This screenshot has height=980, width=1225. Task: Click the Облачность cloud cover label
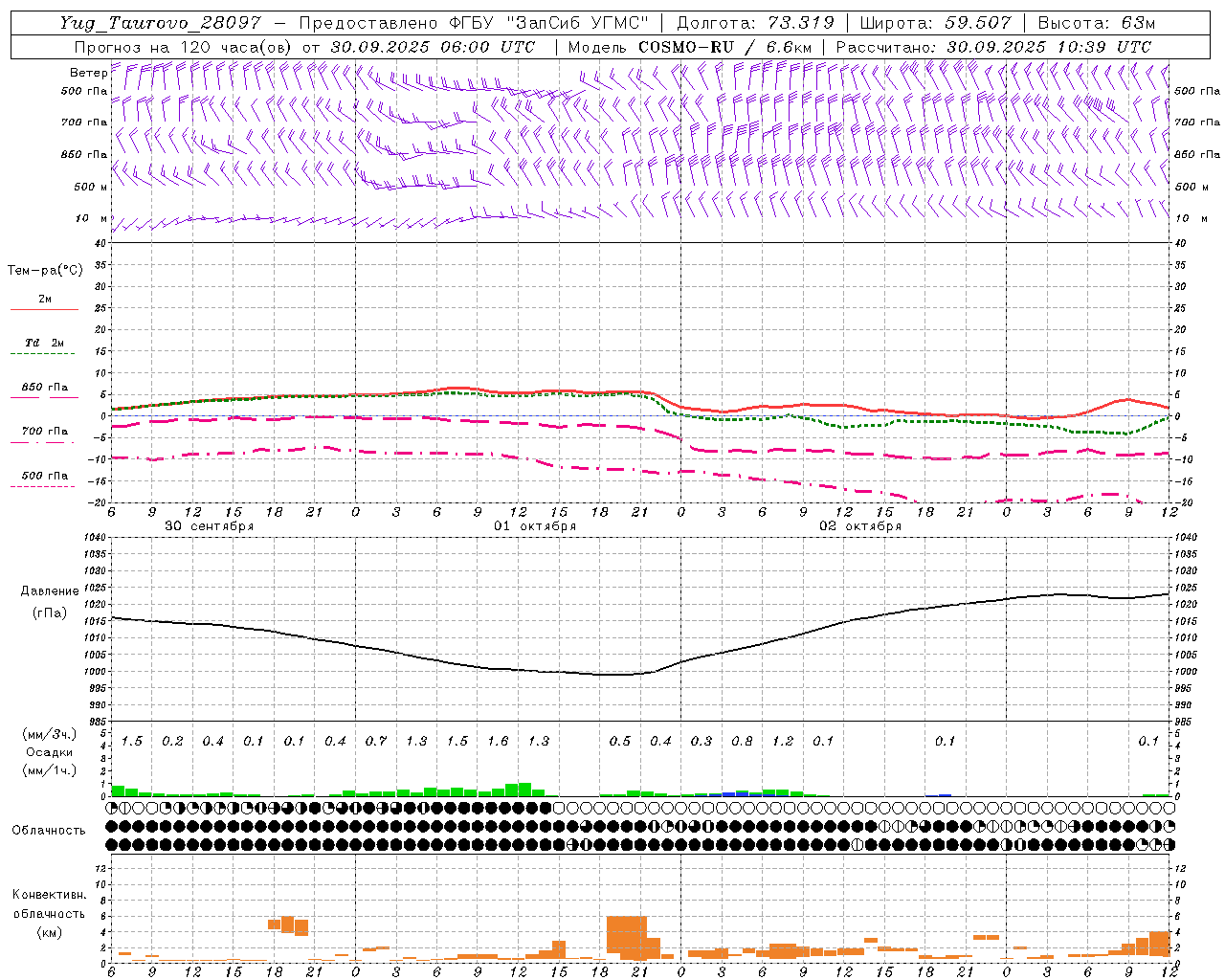(x=49, y=831)
